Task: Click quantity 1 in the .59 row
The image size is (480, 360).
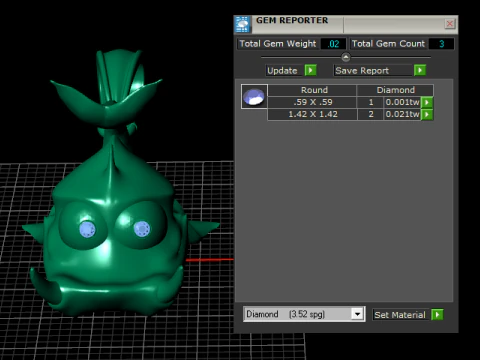Action: (x=371, y=102)
